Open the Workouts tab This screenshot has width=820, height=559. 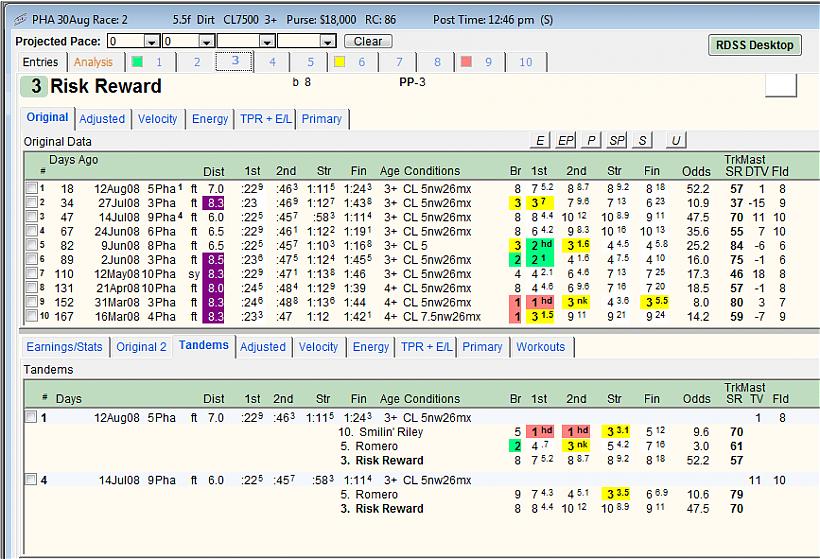coord(541,347)
